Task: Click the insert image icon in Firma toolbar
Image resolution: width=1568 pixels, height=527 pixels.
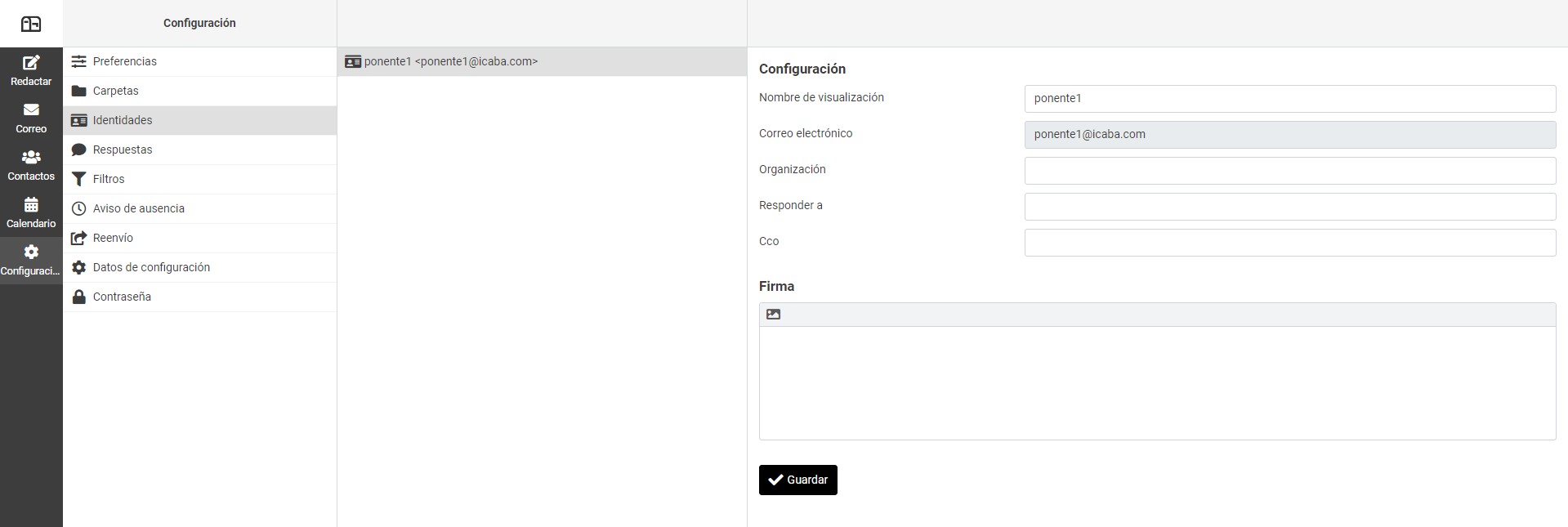Action: click(773, 315)
